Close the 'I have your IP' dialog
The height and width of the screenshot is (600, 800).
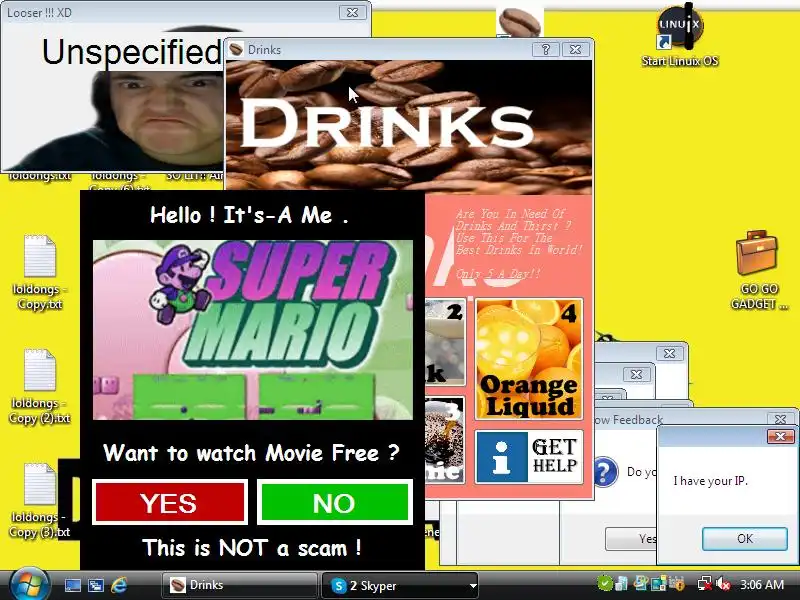[781, 436]
